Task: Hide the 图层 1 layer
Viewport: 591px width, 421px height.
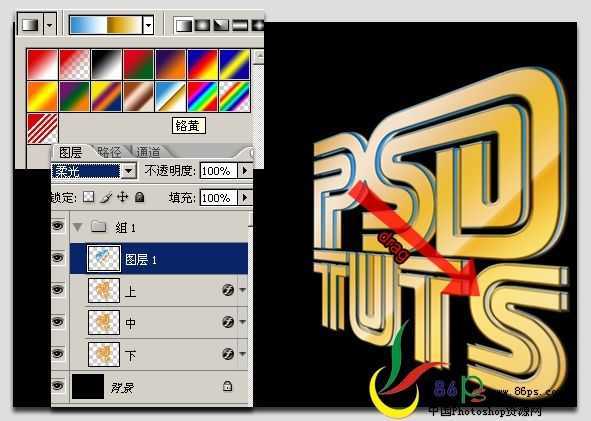Action: (x=58, y=258)
